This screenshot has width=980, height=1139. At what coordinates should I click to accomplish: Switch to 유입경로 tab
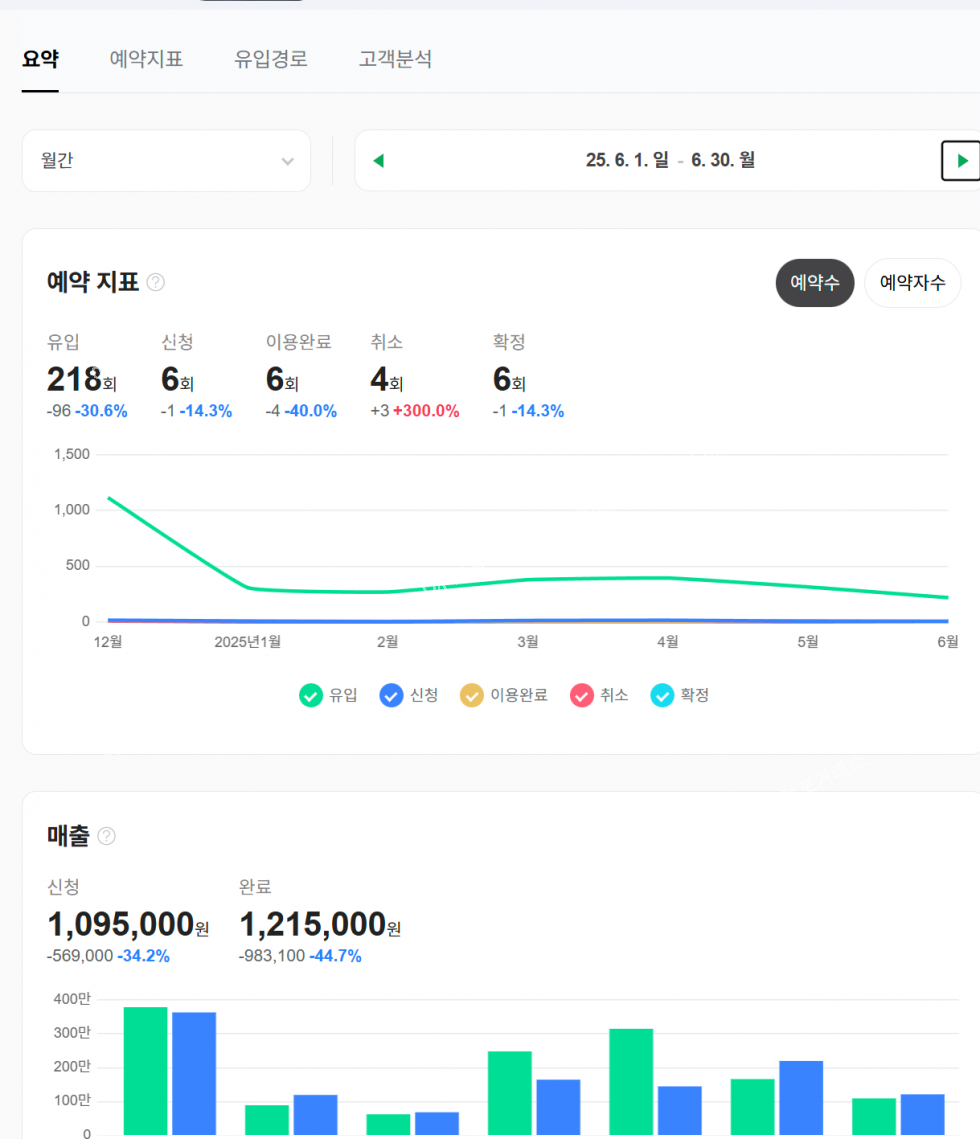click(x=271, y=59)
